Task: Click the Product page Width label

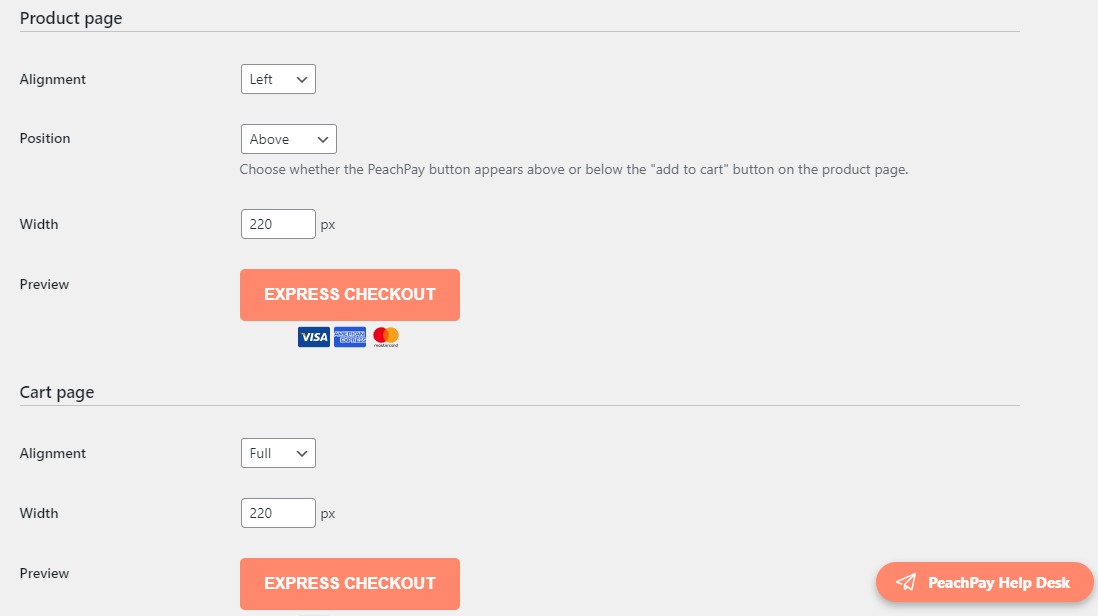Action: tap(39, 224)
